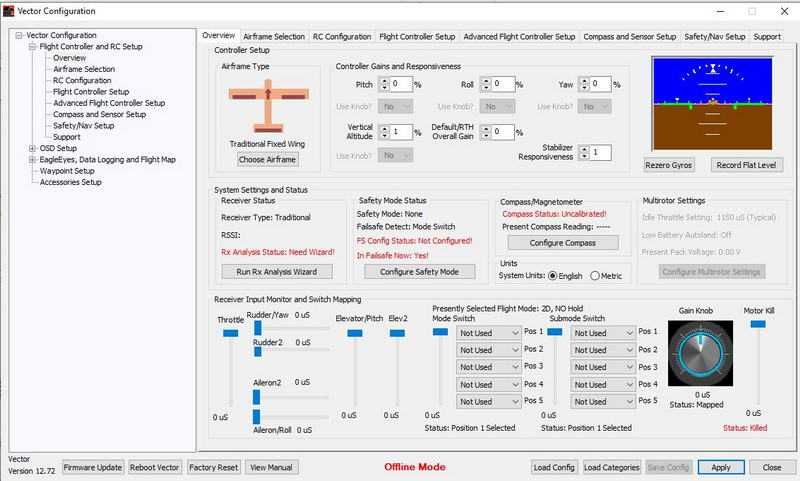
Task: Click the Firmware Update button
Action: [93, 467]
